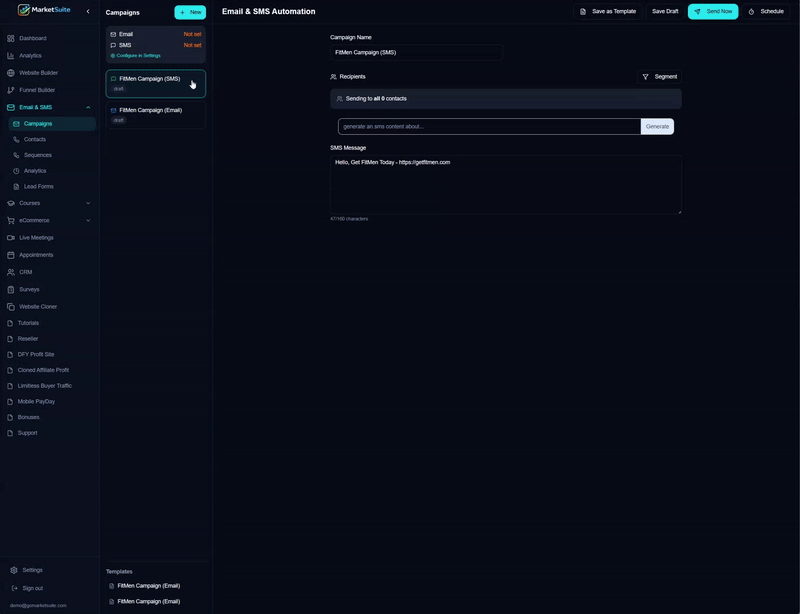Click the Send Now button
The width and height of the screenshot is (800, 614).
coord(713,12)
